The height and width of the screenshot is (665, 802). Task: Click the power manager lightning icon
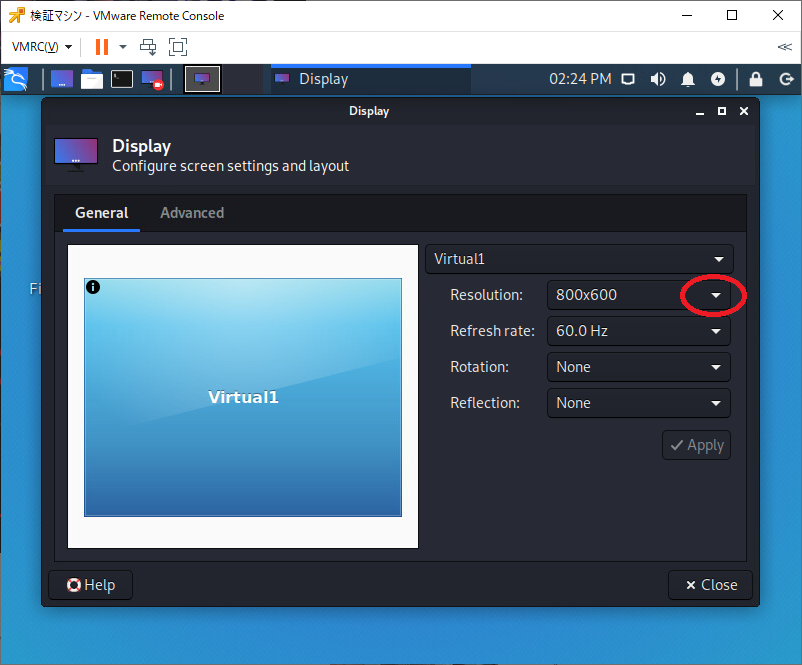(x=718, y=79)
